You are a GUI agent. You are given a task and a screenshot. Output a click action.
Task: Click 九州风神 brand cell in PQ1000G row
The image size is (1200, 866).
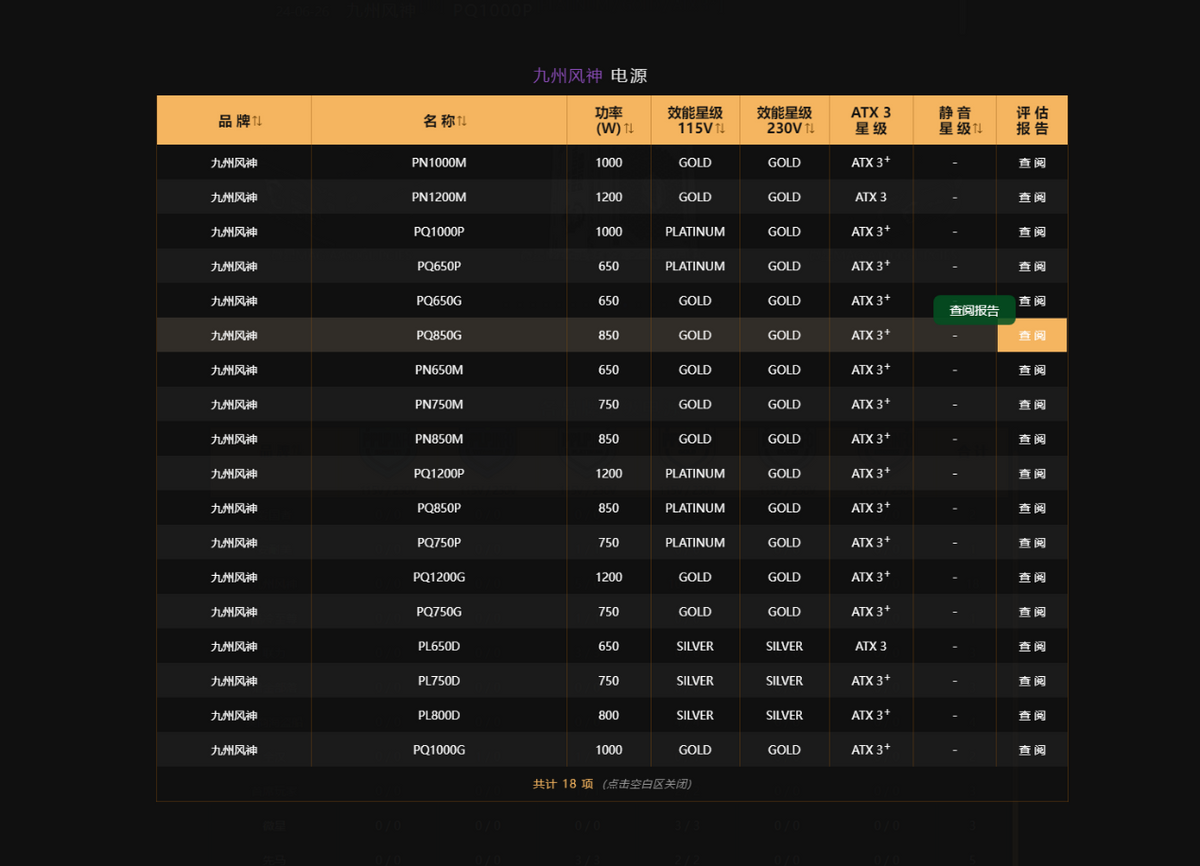click(x=234, y=750)
